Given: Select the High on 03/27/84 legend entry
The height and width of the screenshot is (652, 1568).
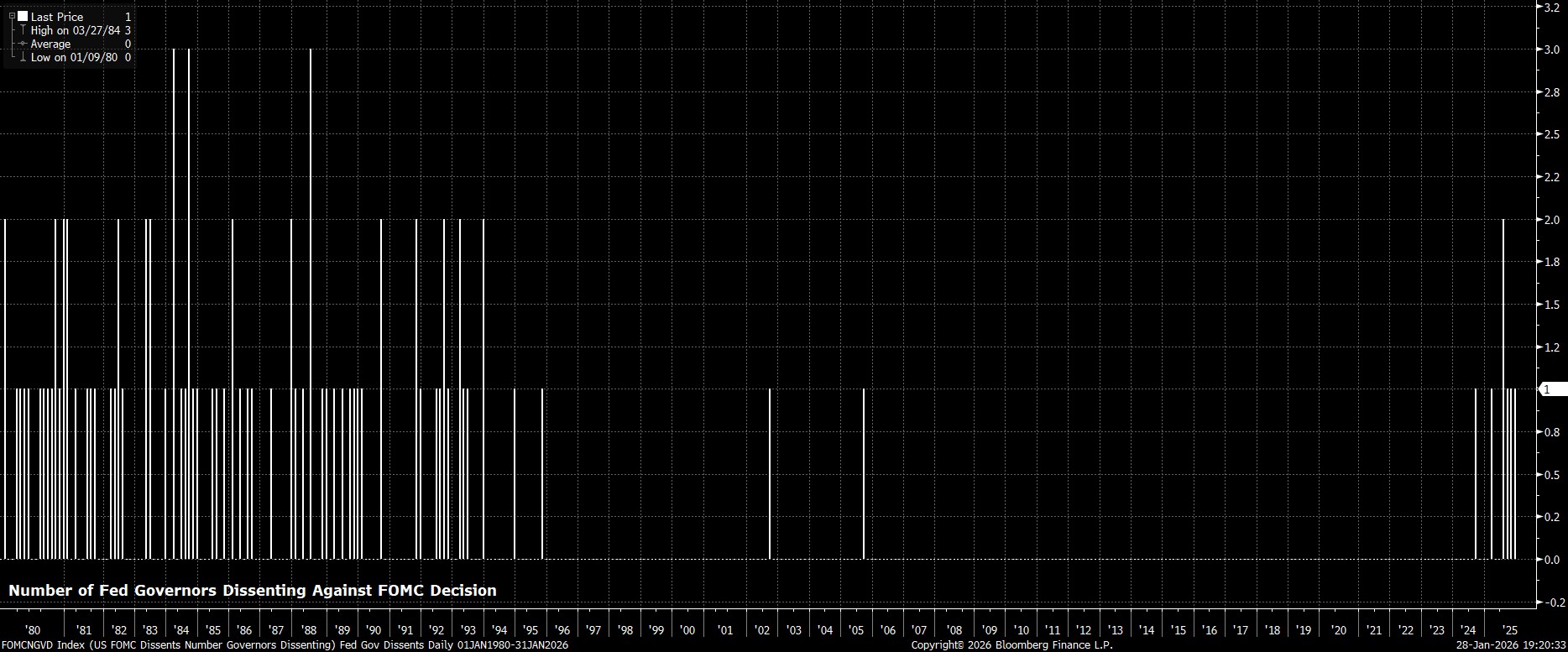Looking at the screenshot, I should 76,30.
